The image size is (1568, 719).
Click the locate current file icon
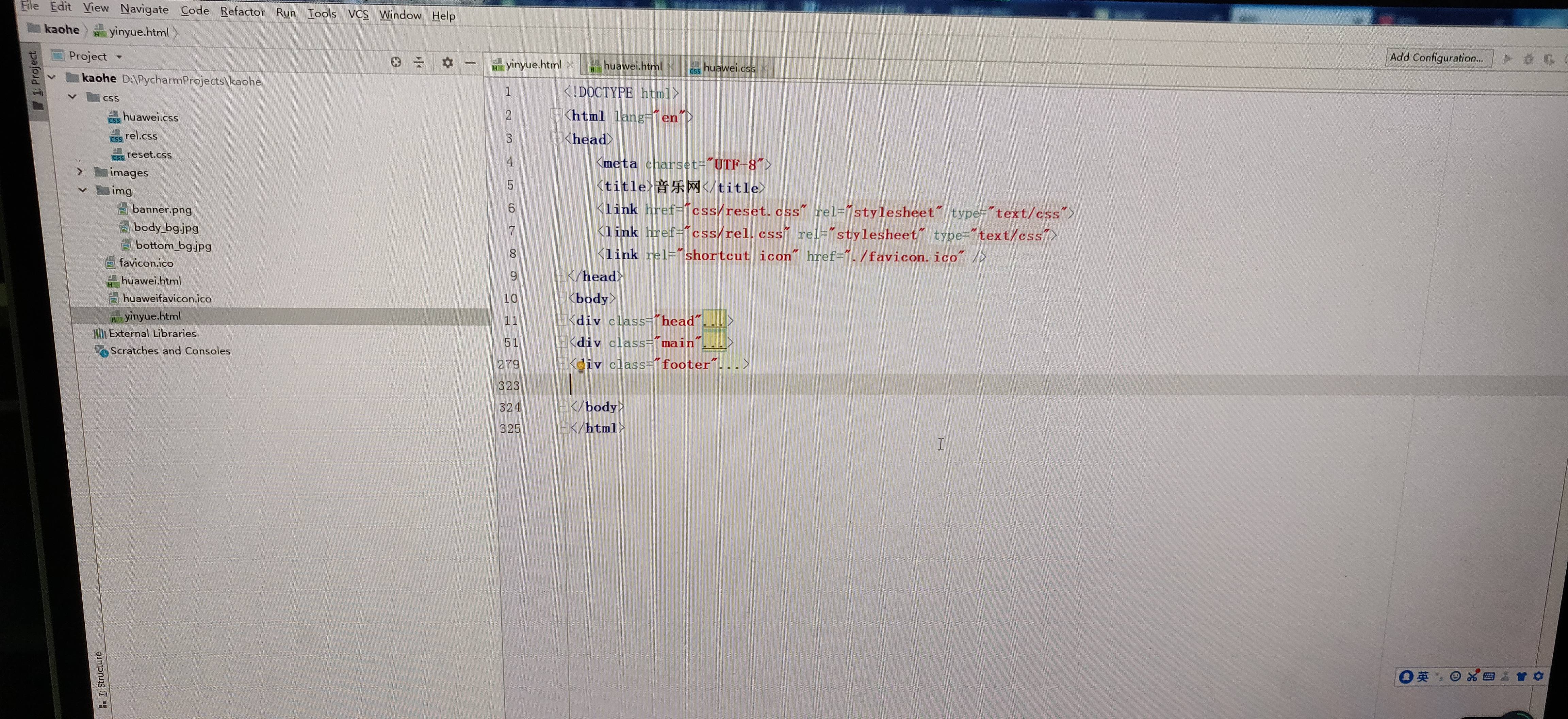tap(396, 62)
